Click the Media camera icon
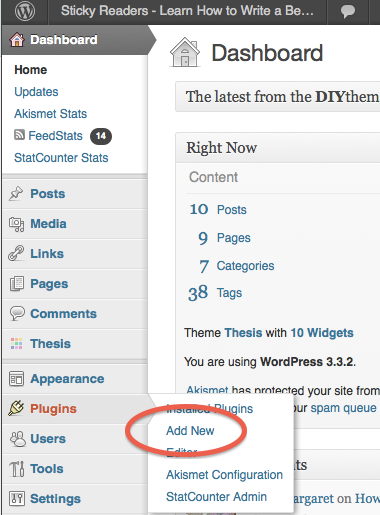Image resolution: width=380 pixels, height=515 pixels. (x=16, y=224)
